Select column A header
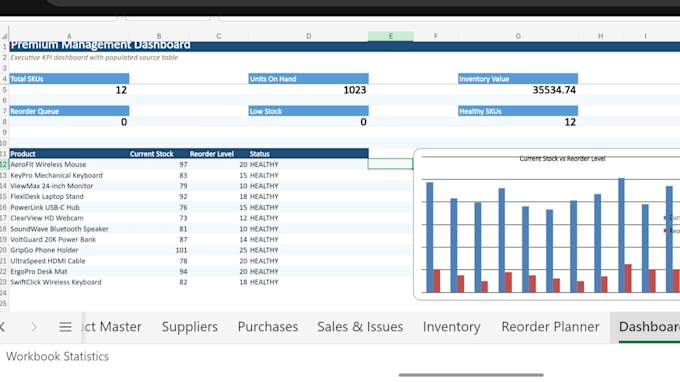The image size is (680, 382). tap(69, 36)
